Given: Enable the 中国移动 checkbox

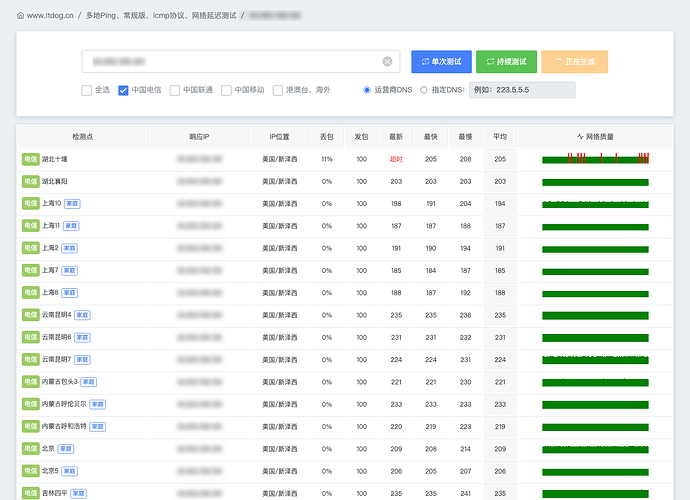Looking at the screenshot, I should 226,90.
